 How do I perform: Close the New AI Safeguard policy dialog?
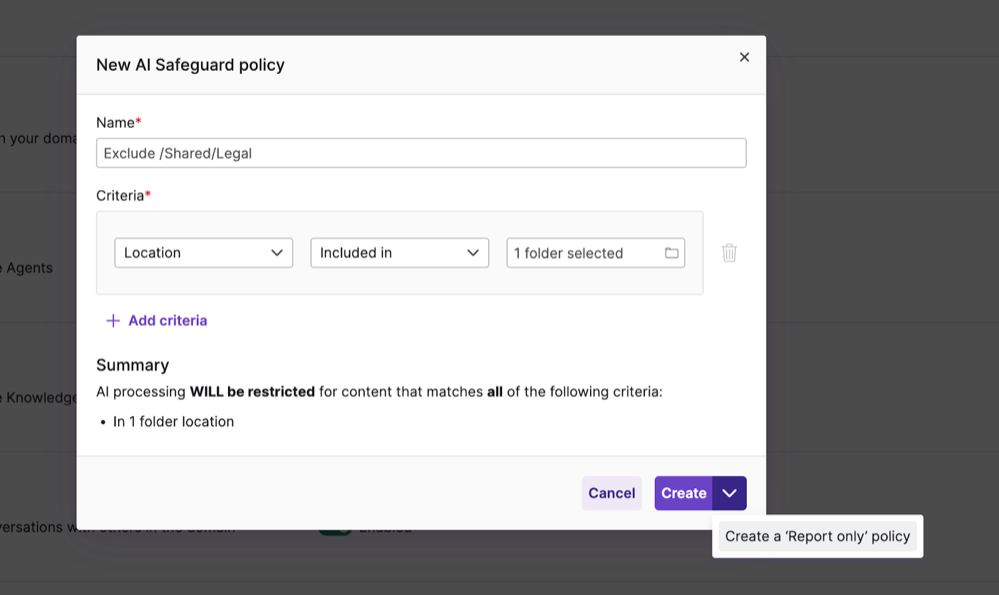coord(744,57)
